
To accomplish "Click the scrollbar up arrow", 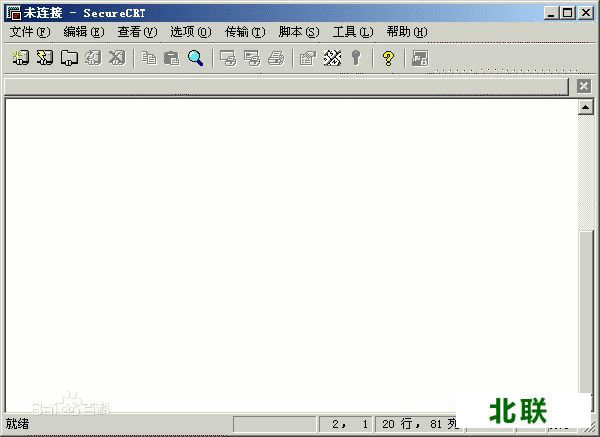I will [x=585, y=107].
